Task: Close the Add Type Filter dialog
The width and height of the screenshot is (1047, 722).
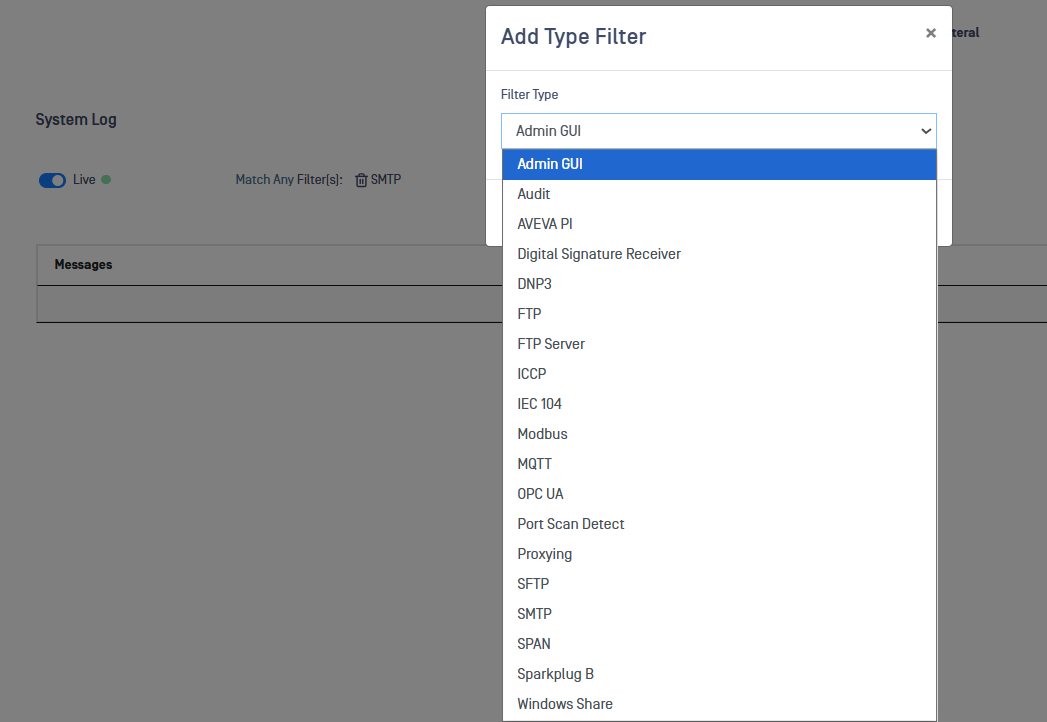Action: point(931,34)
